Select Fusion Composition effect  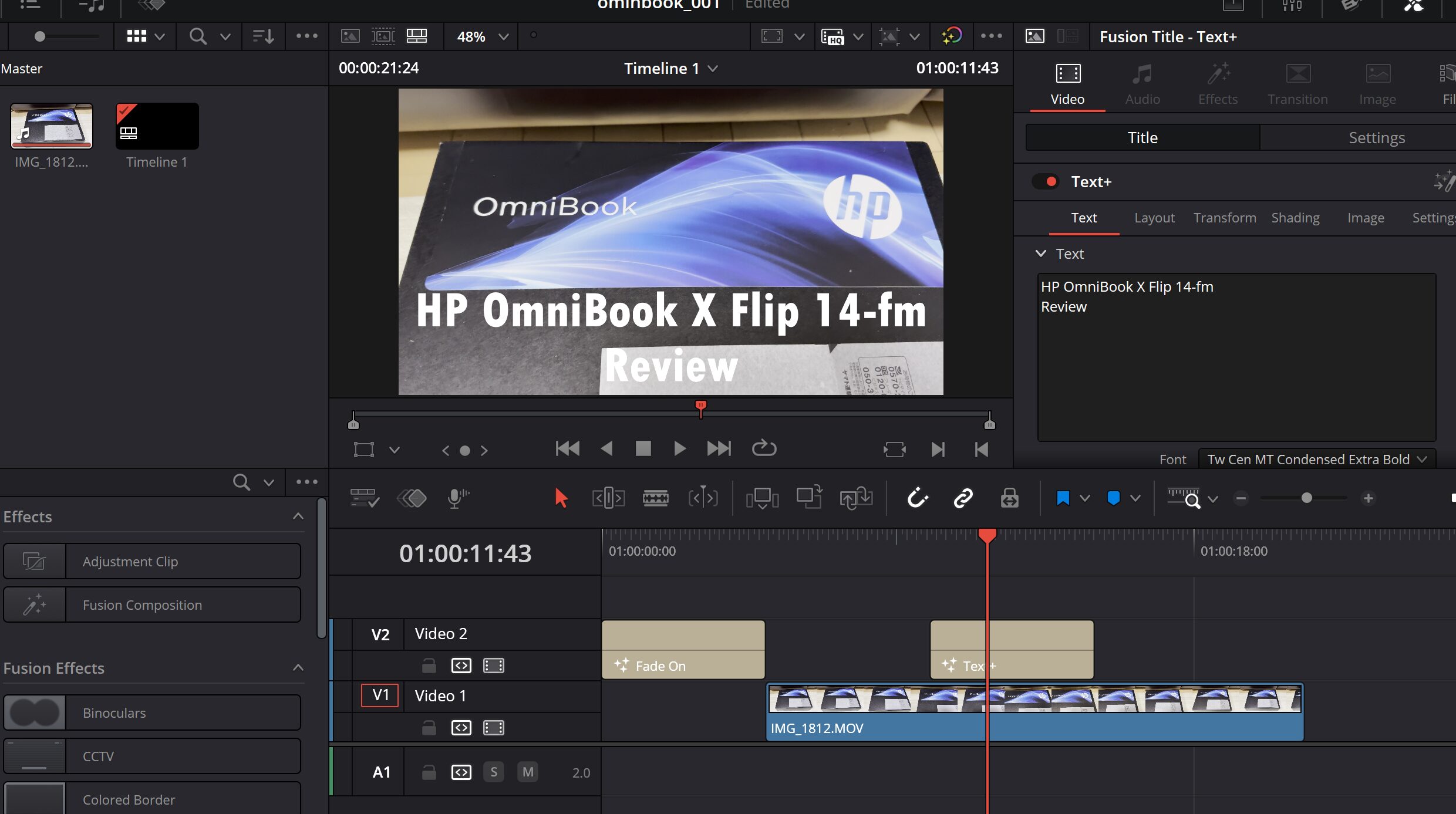[x=152, y=605]
